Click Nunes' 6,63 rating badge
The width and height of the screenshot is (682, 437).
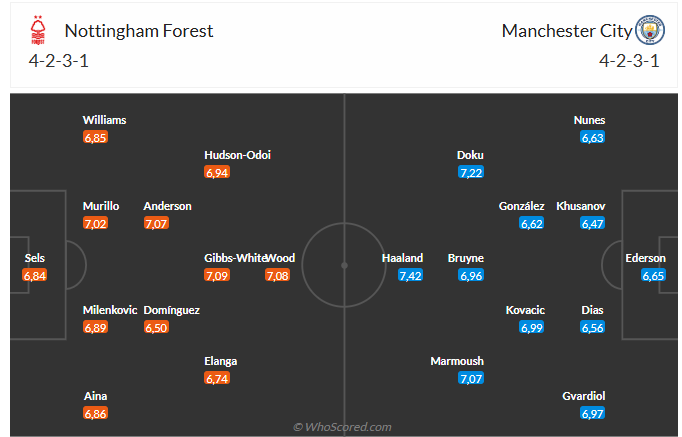click(x=592, y=137)
